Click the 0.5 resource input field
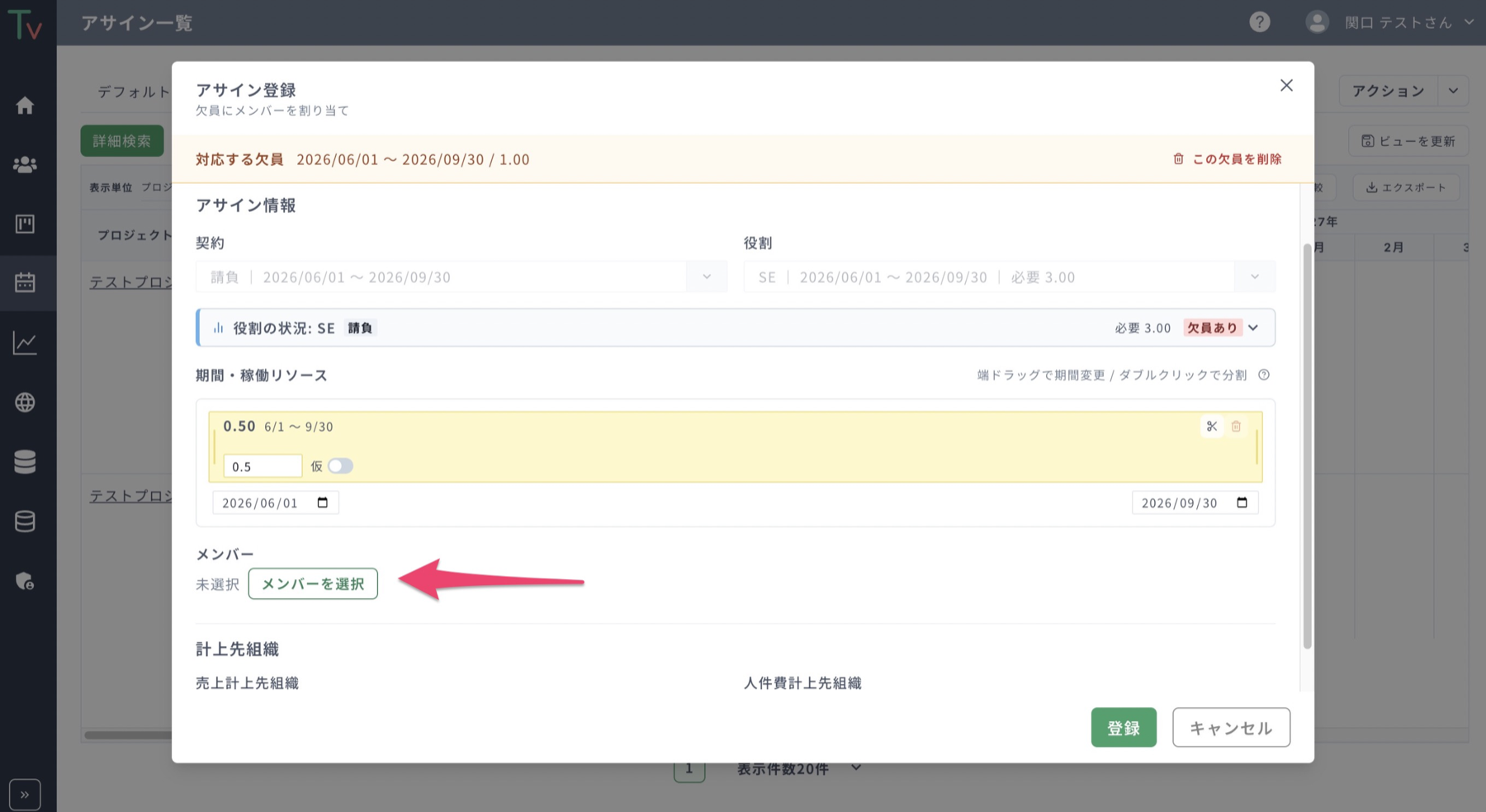This screenshot has width=1486, height=812. tap(263, 466)
